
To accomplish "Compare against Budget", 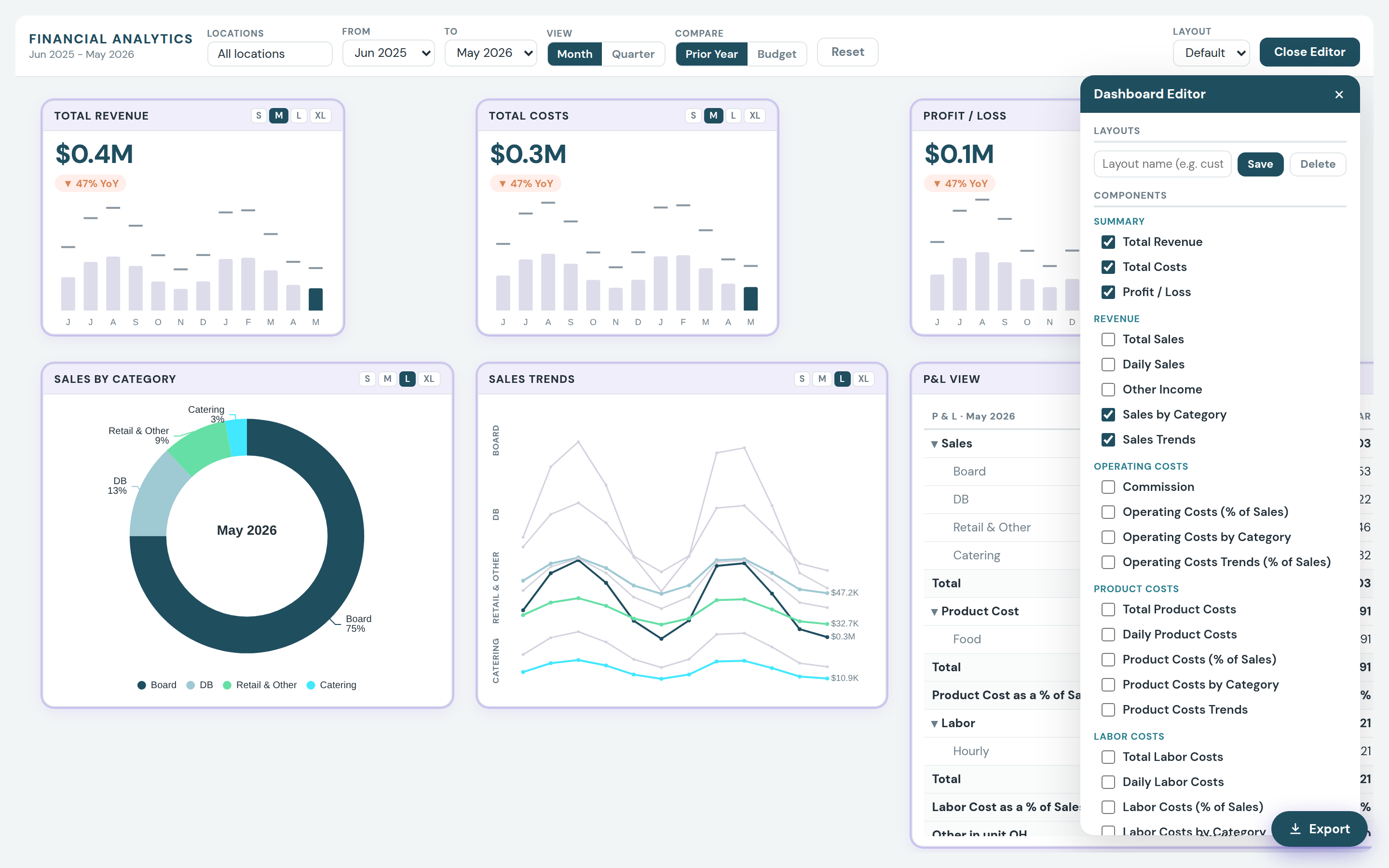I will tap(776, 54).
